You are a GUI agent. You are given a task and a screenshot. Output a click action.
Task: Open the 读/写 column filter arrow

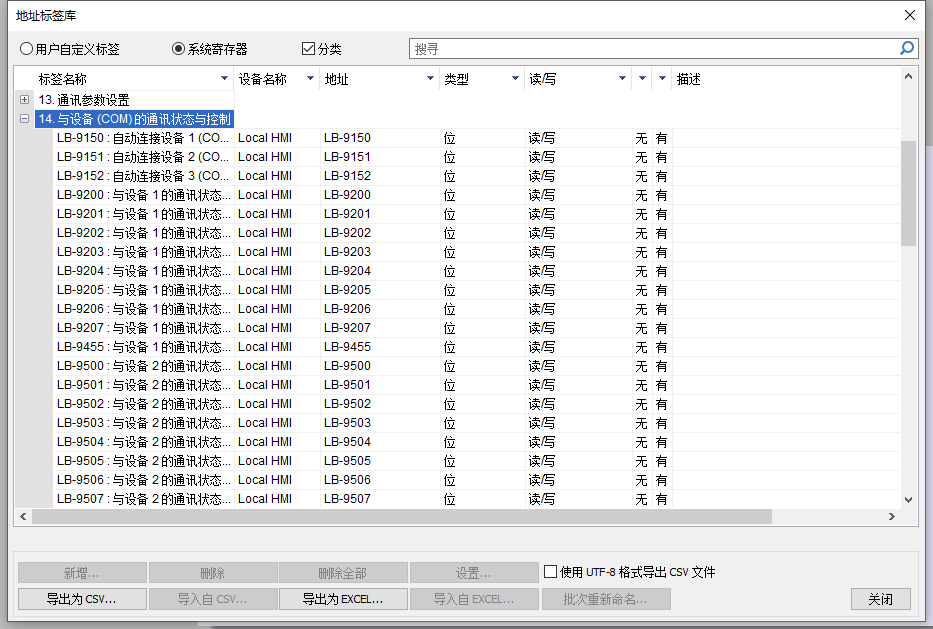point(622,79)
